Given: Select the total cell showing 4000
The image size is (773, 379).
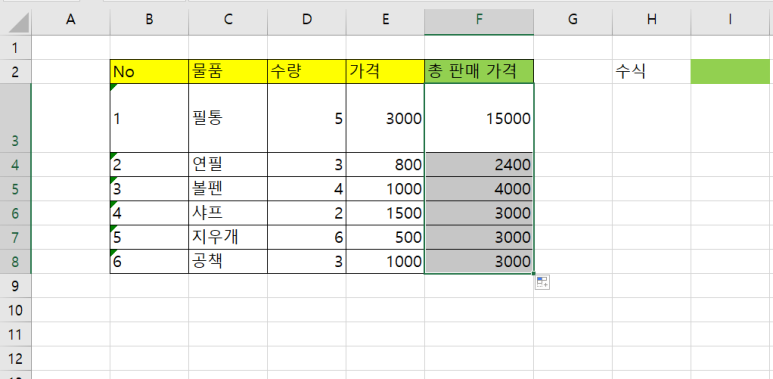Looking at the screenshot, I should [x=479, y=189].
